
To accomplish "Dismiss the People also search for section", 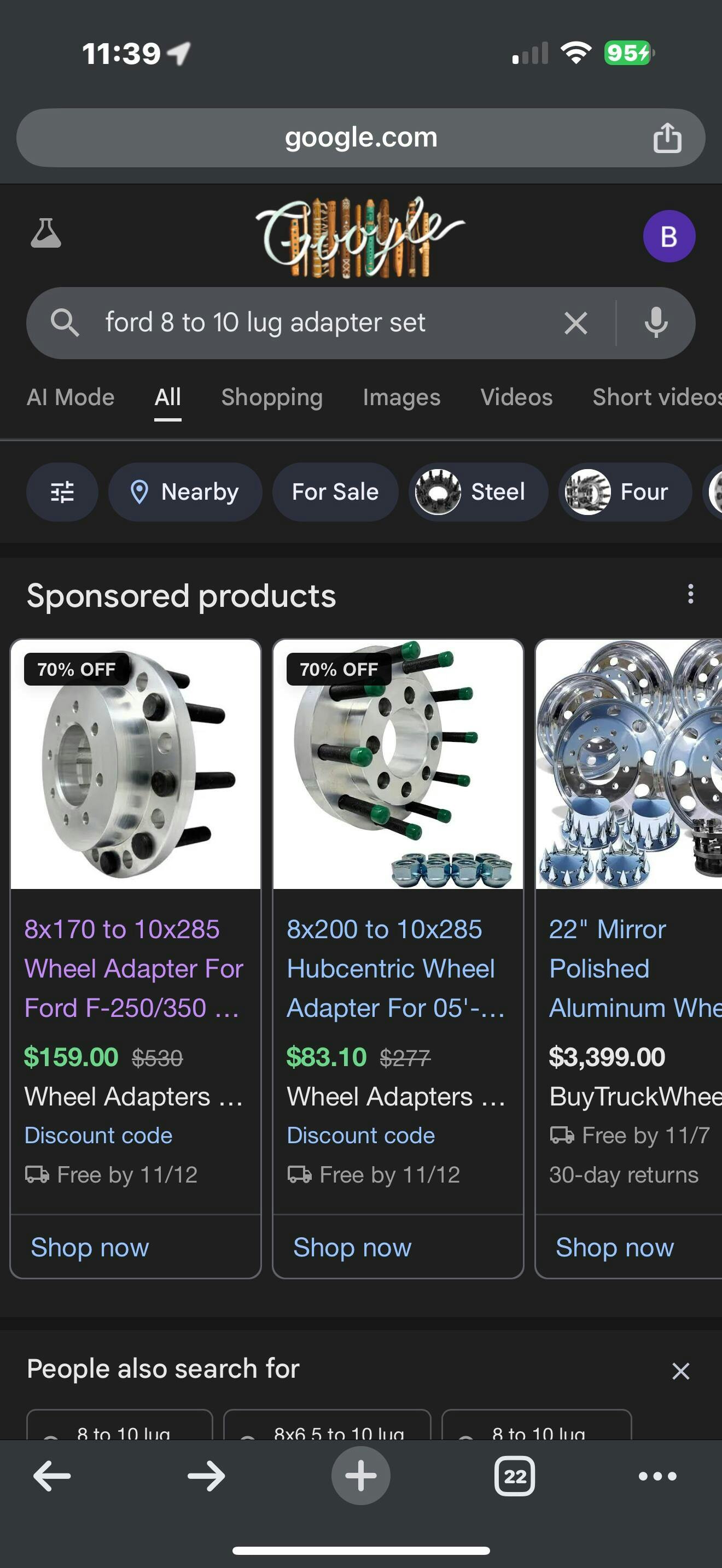I will (x=680, y=1371).
